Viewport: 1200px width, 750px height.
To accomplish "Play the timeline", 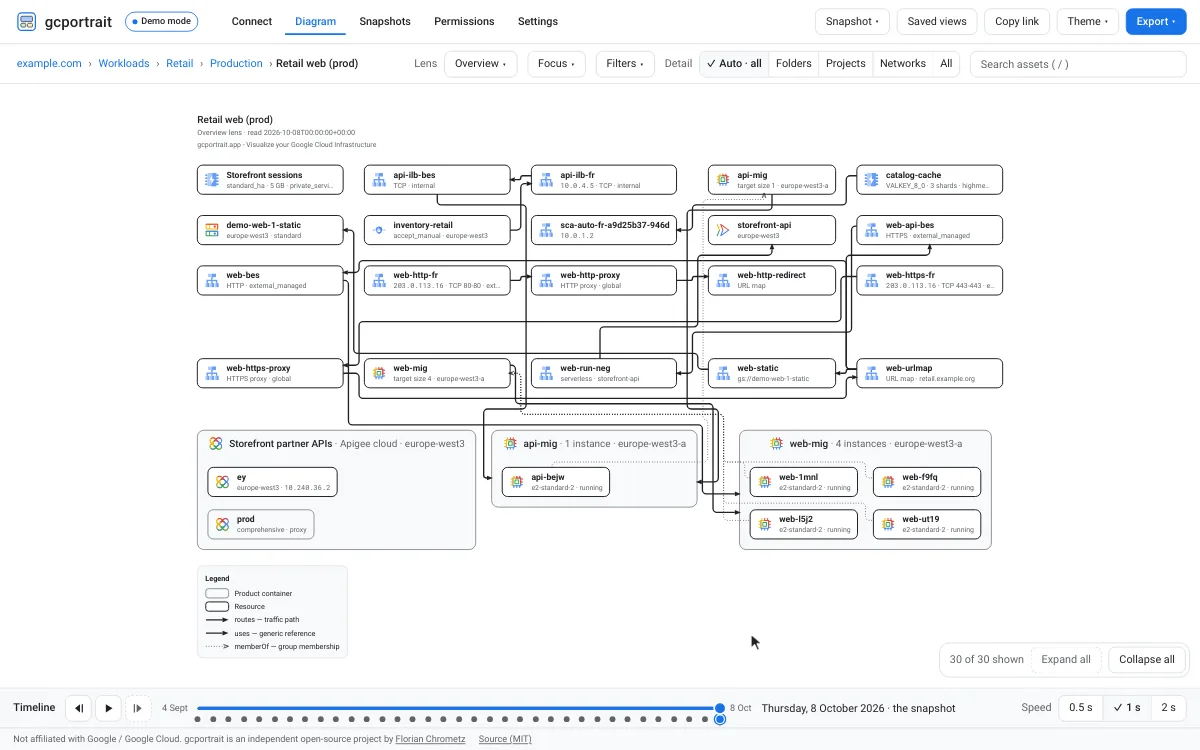I will click(x=109, y=708).
